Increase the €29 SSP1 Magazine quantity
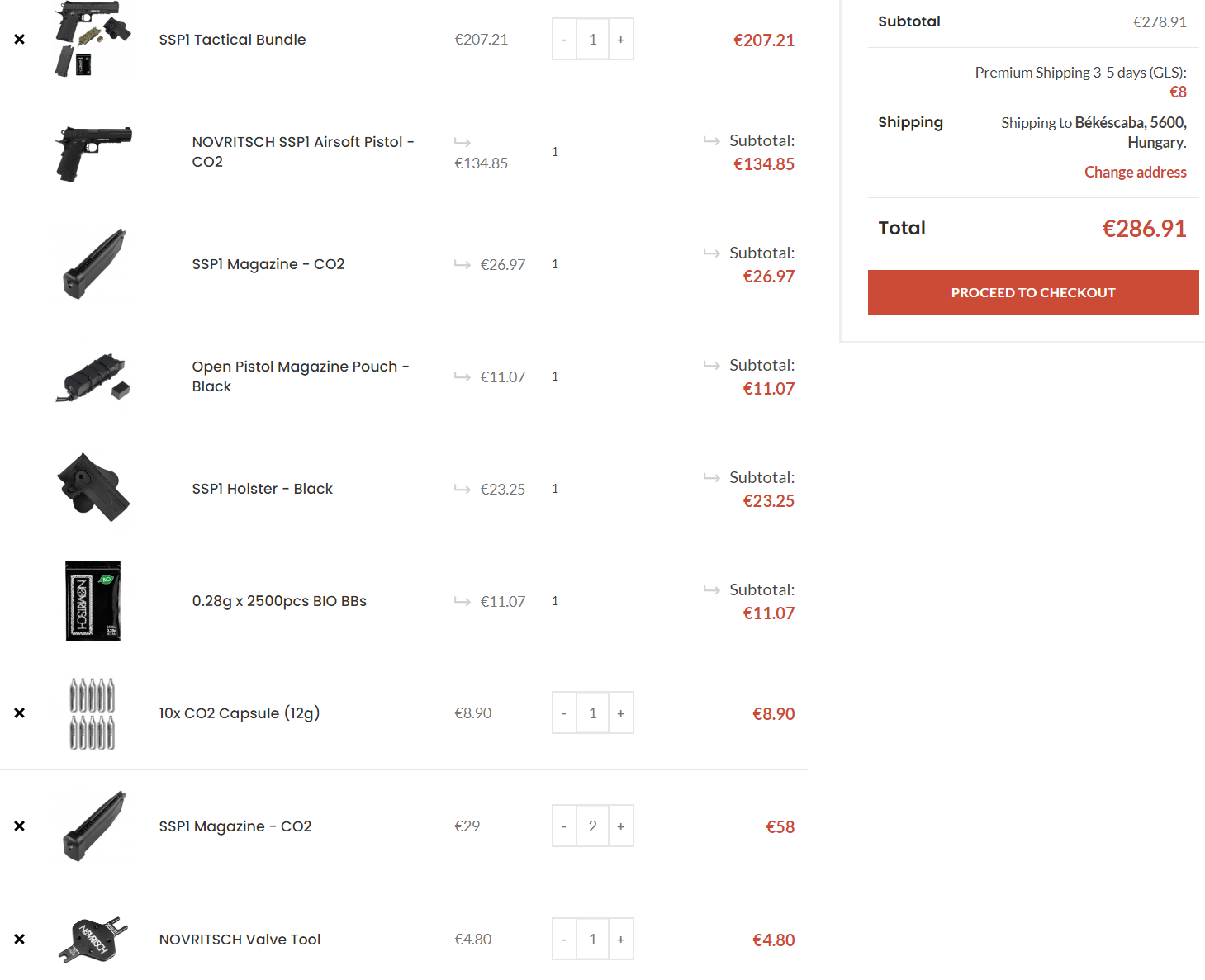Screen dimensions: 1205x980 621,826
